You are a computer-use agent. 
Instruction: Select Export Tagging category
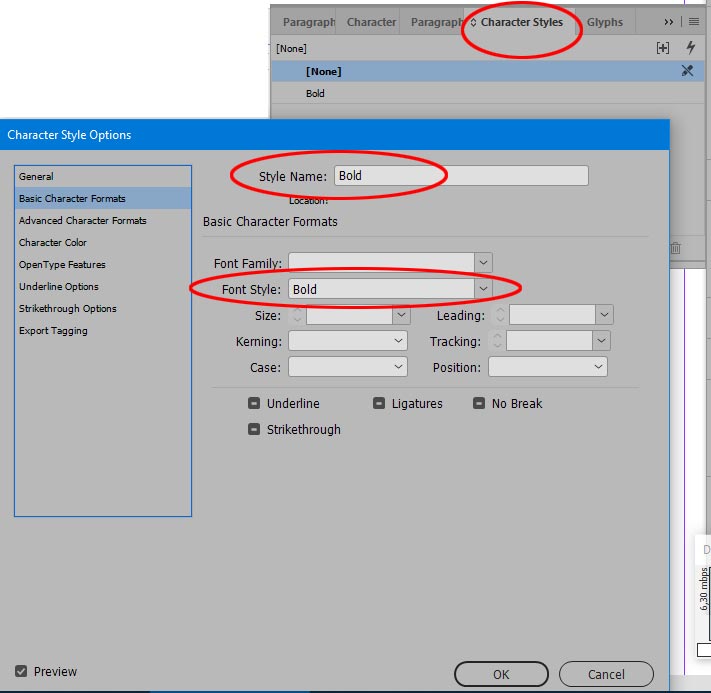coord(103,331)
